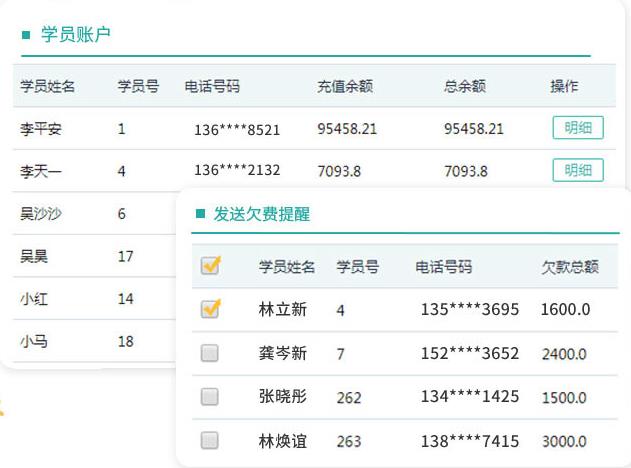Click the 欠款总额 column header
Viewport: 631px width, 468px height.
coord(570,267)
